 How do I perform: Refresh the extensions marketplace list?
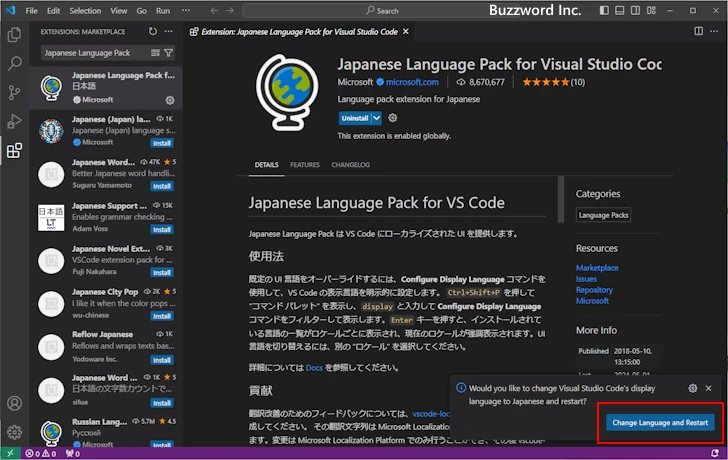152,31
